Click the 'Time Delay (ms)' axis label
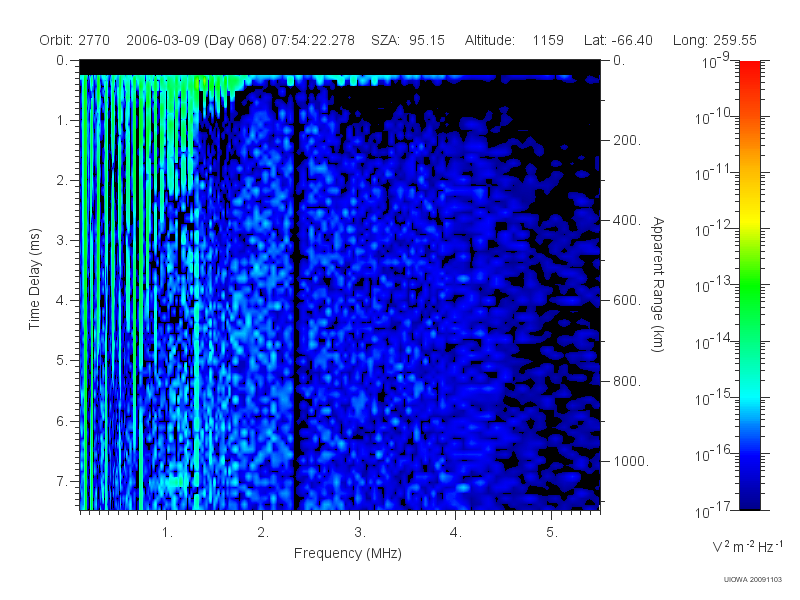 click(x=34, y=279)
